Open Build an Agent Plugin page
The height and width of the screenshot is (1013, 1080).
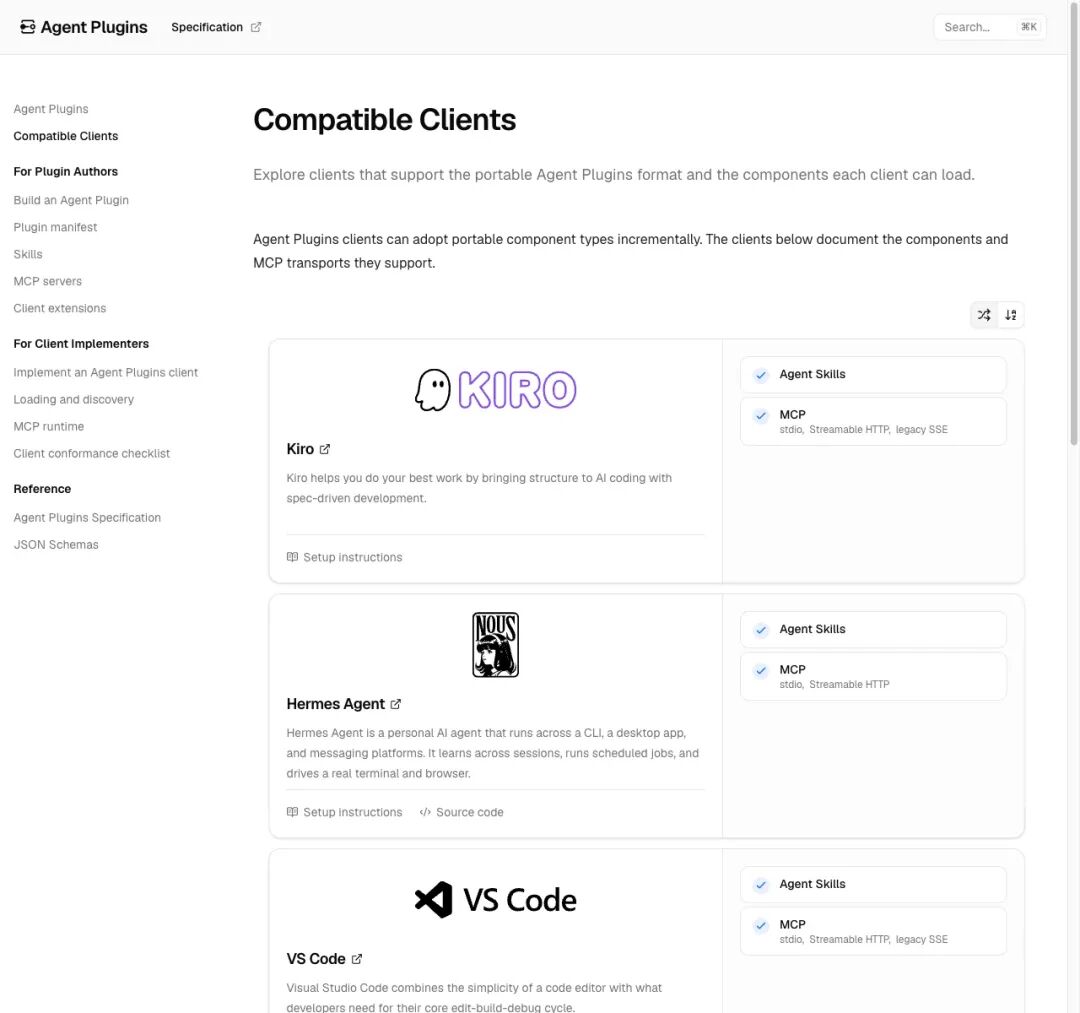(x=71, y=200)
